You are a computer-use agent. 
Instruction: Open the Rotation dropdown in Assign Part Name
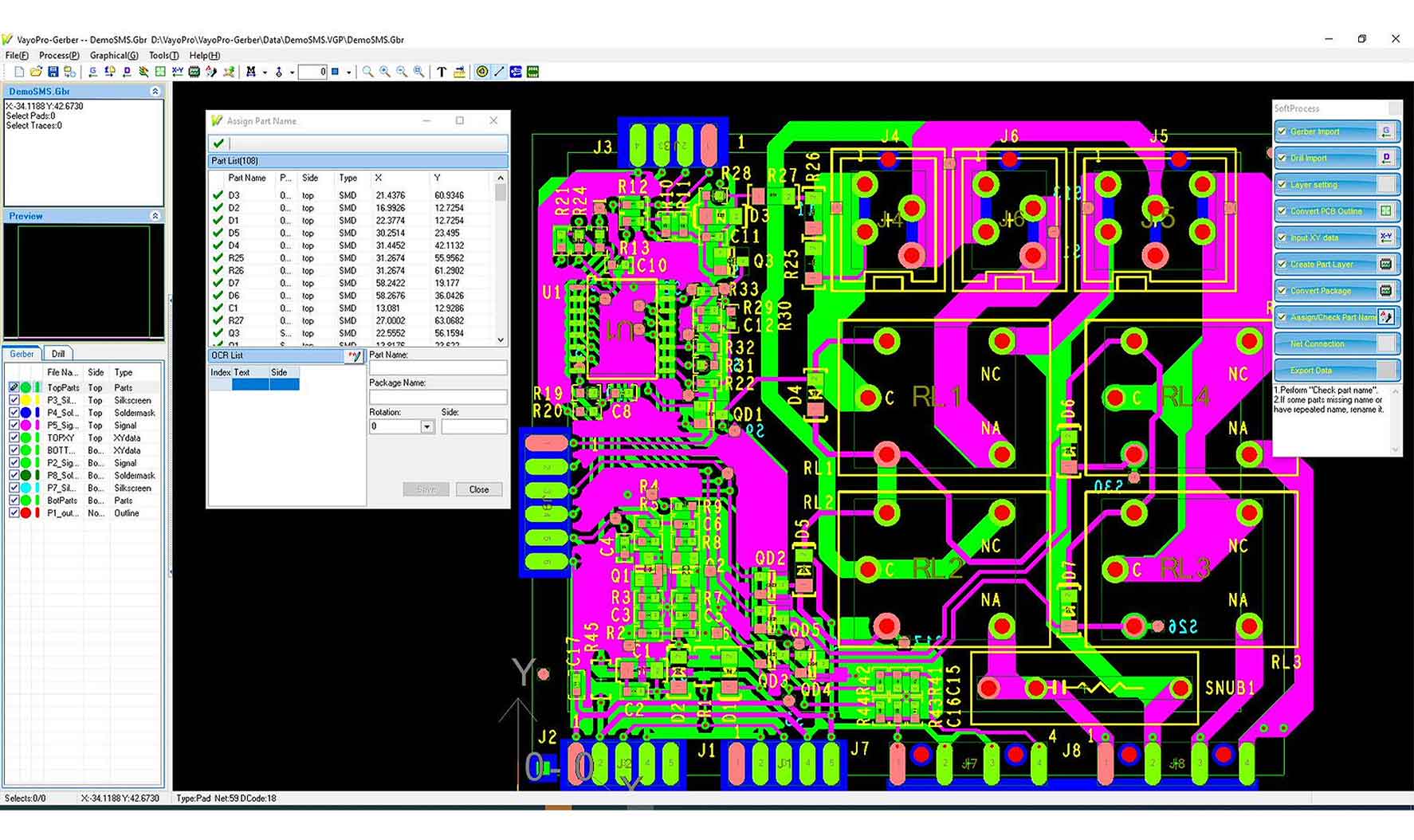point(427,427)
